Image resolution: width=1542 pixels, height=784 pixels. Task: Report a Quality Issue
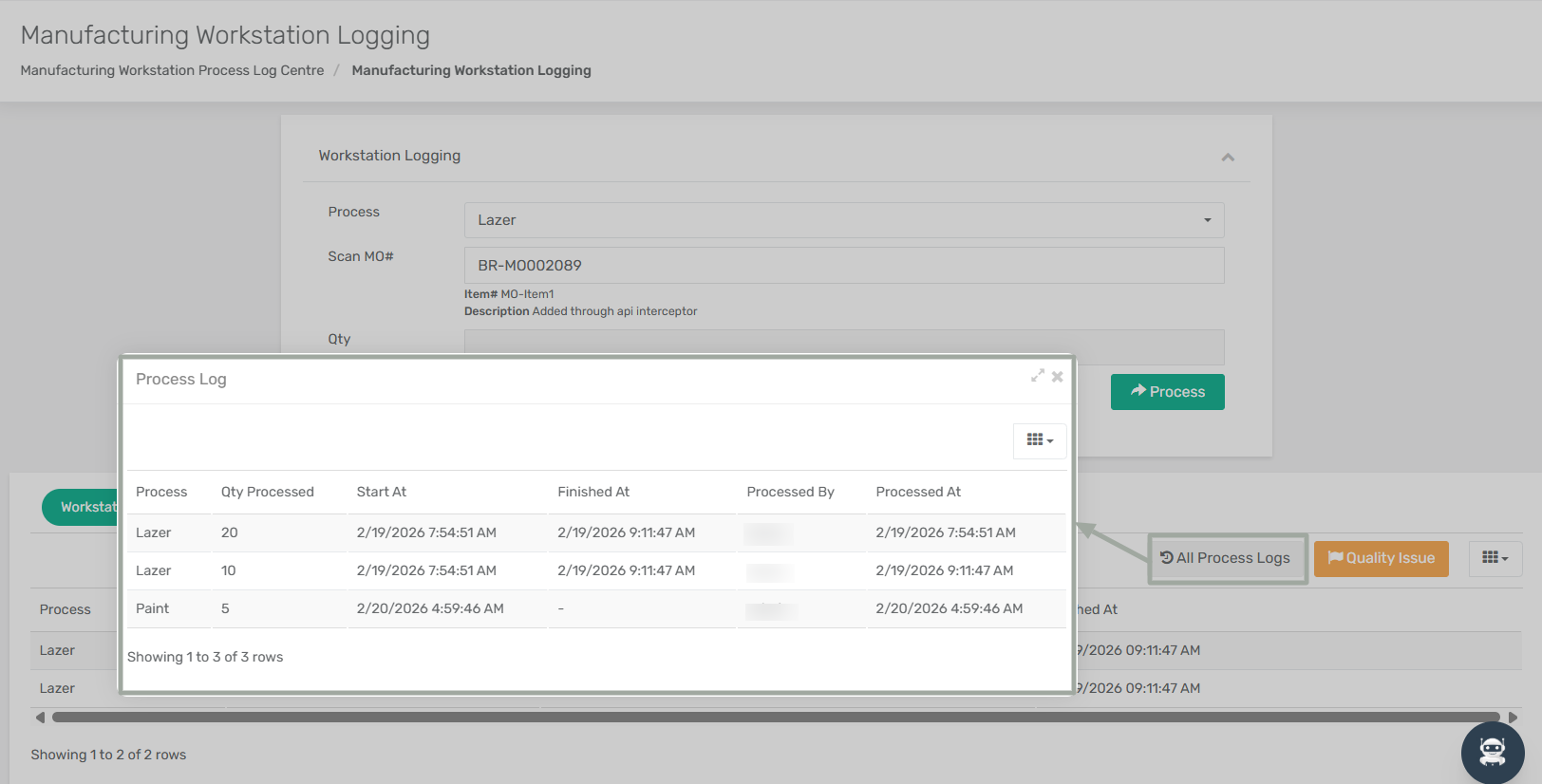click(1381, 558)
